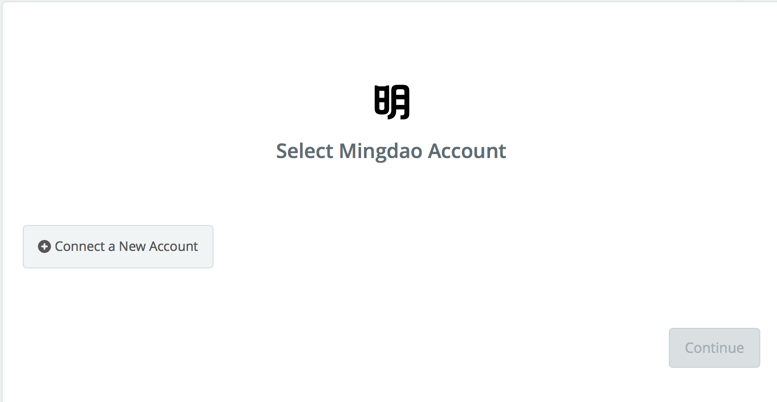Click Connect a New Account button
The image size is (777, 402).
(118, 247)
